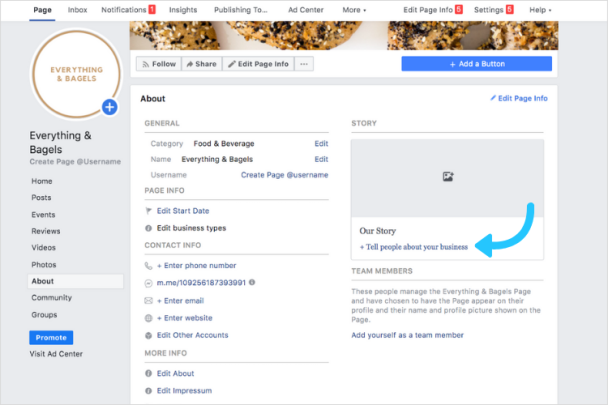608x405 pixels.
Task: Click the Messenger icon next to m.me link
Action: coord(149,283)
